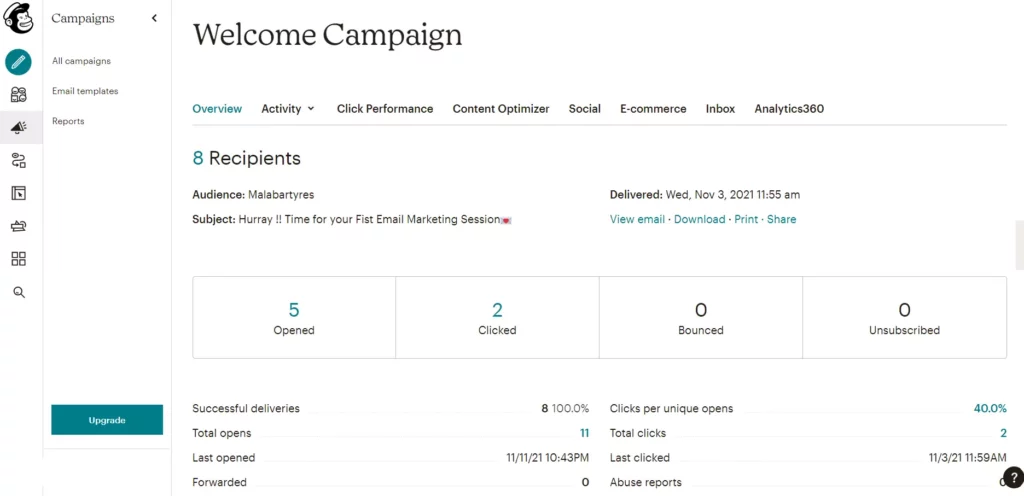Viewport: 1024px width, 496px height.
Task: Switch to Click Performance tab
Action: [385, 109]
